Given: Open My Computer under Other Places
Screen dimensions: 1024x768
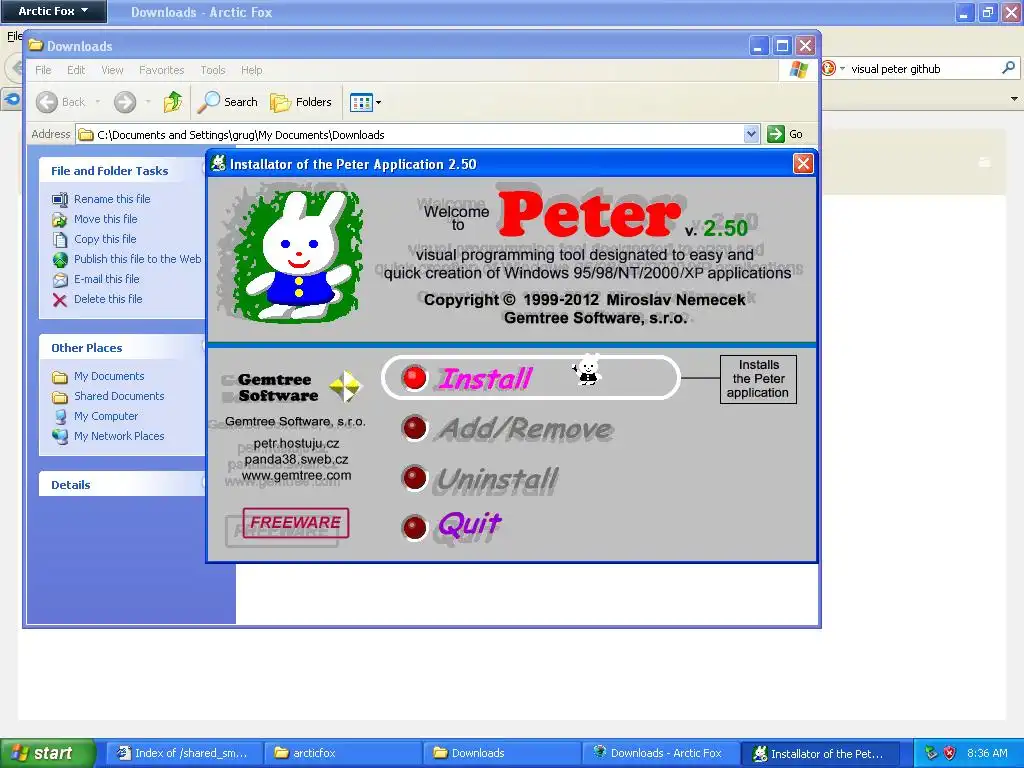Looking at the screenshot, I should pyautogui.click(x=106, y=416).
